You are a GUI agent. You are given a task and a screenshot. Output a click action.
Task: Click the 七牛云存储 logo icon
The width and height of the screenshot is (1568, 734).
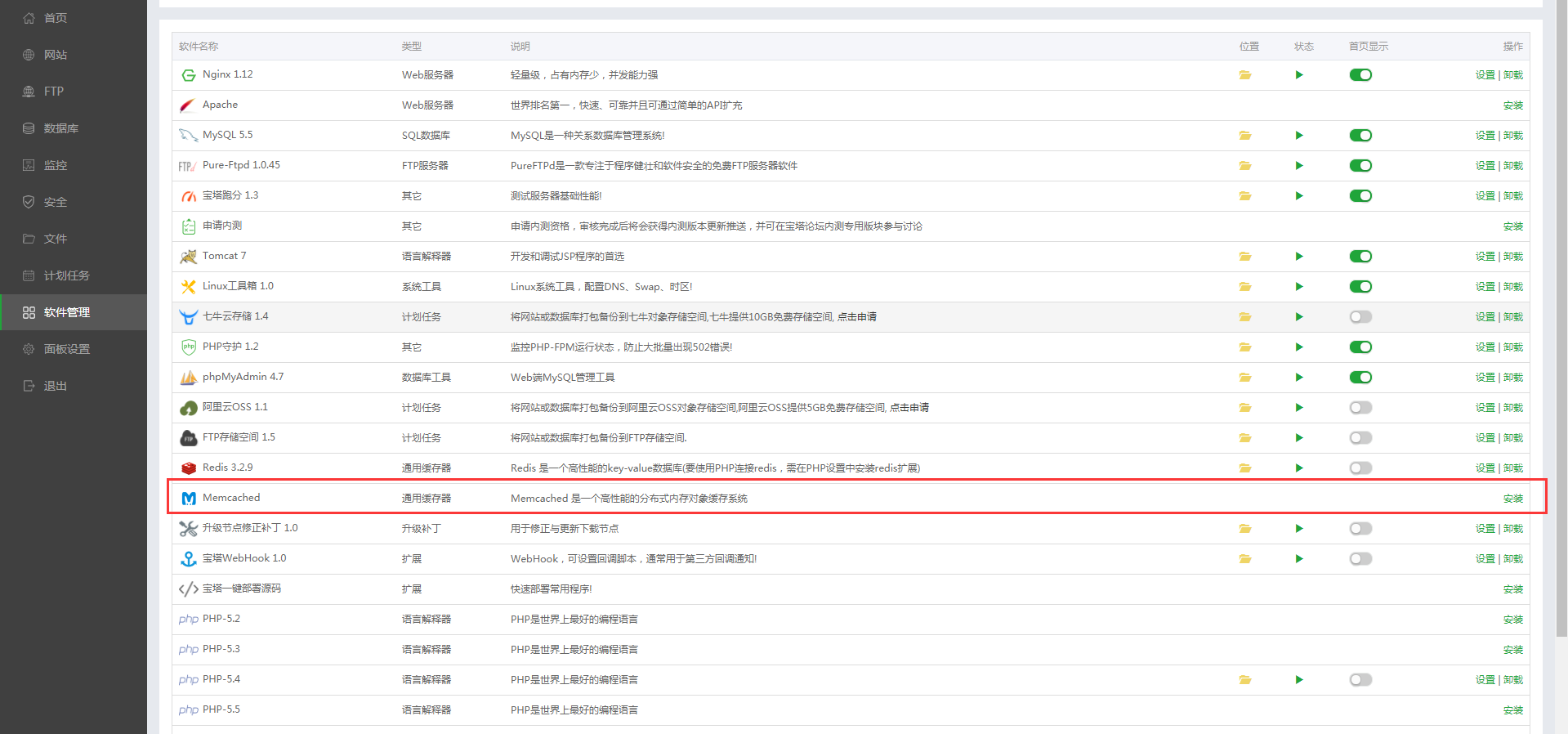(x=189, y=317)
